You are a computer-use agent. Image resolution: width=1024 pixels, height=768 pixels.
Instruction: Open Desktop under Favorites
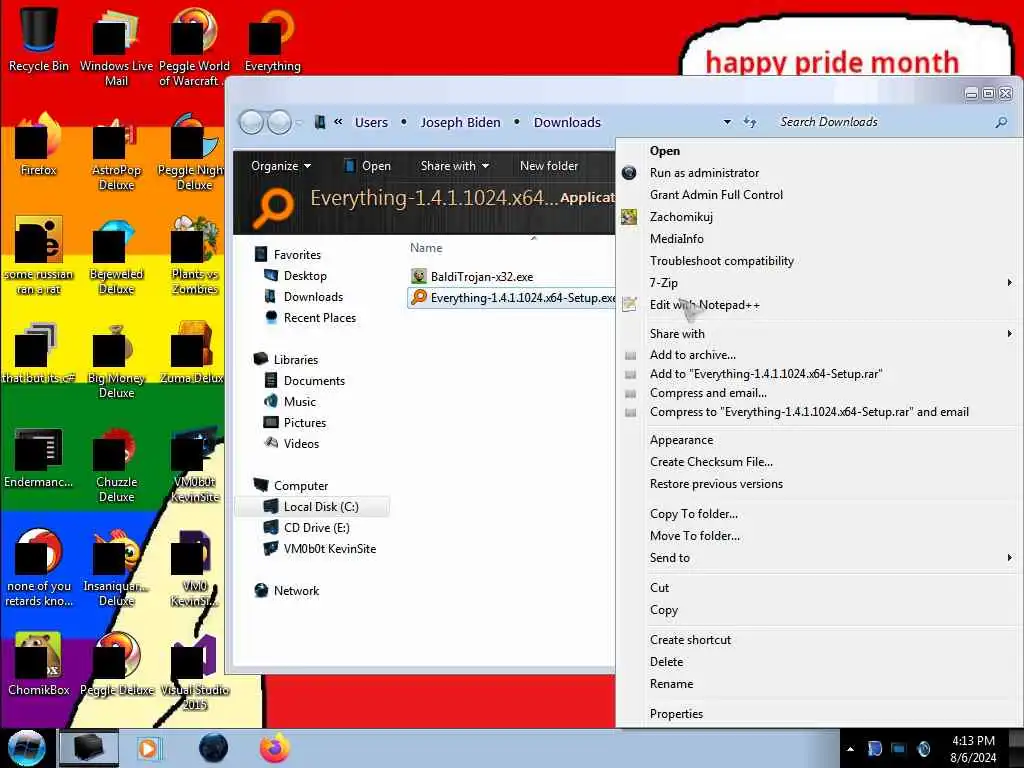(295, 276)
